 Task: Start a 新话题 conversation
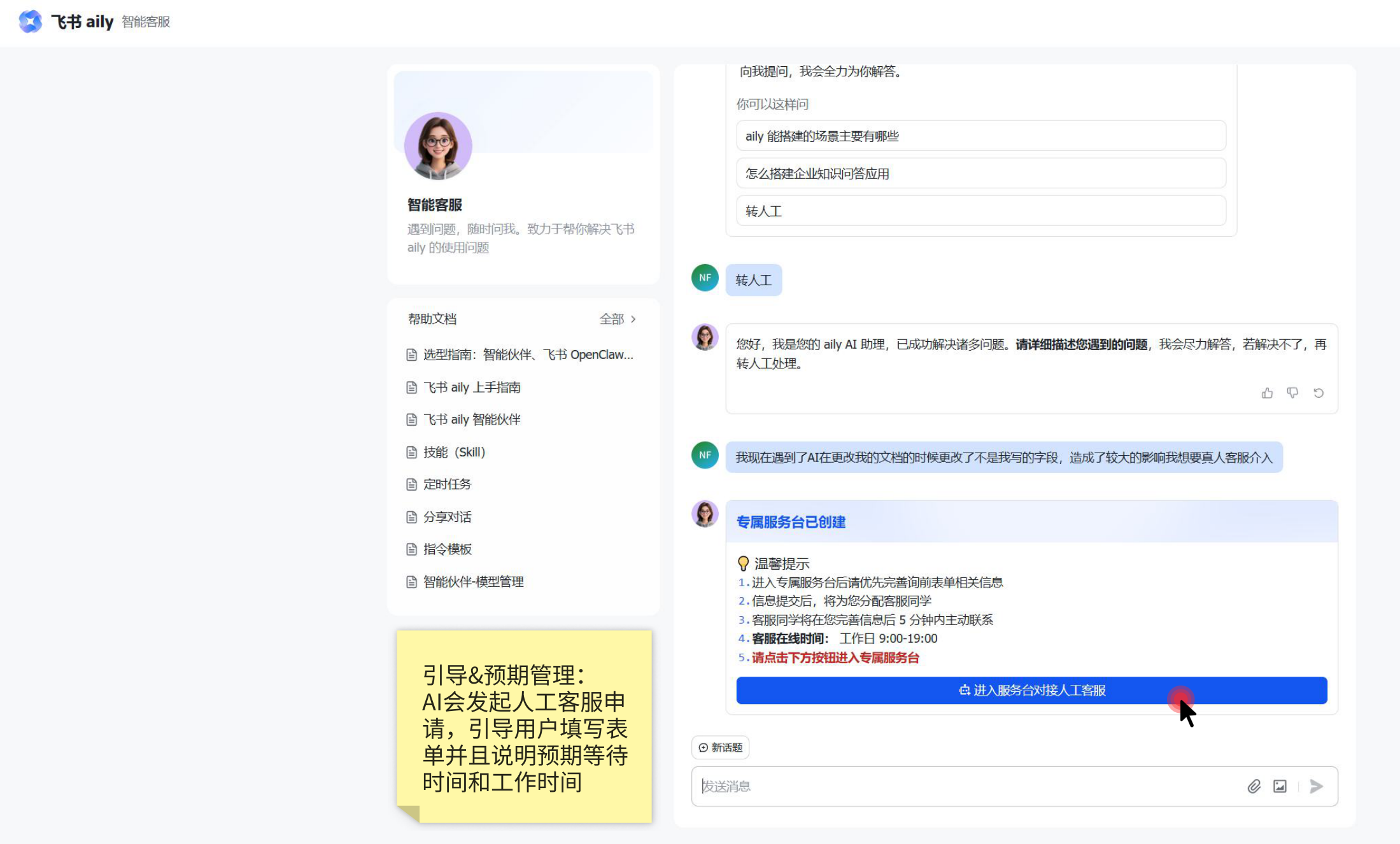pyautogui.click(x=720, y=747)
